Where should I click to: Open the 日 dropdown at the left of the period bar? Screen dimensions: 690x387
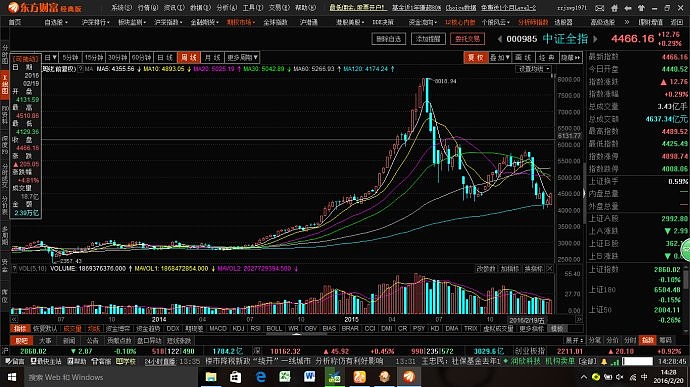[50, 57]
